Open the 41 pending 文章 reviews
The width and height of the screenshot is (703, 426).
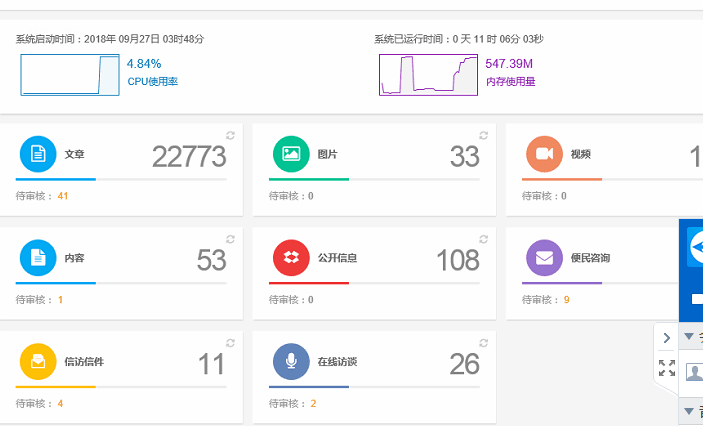62,196
